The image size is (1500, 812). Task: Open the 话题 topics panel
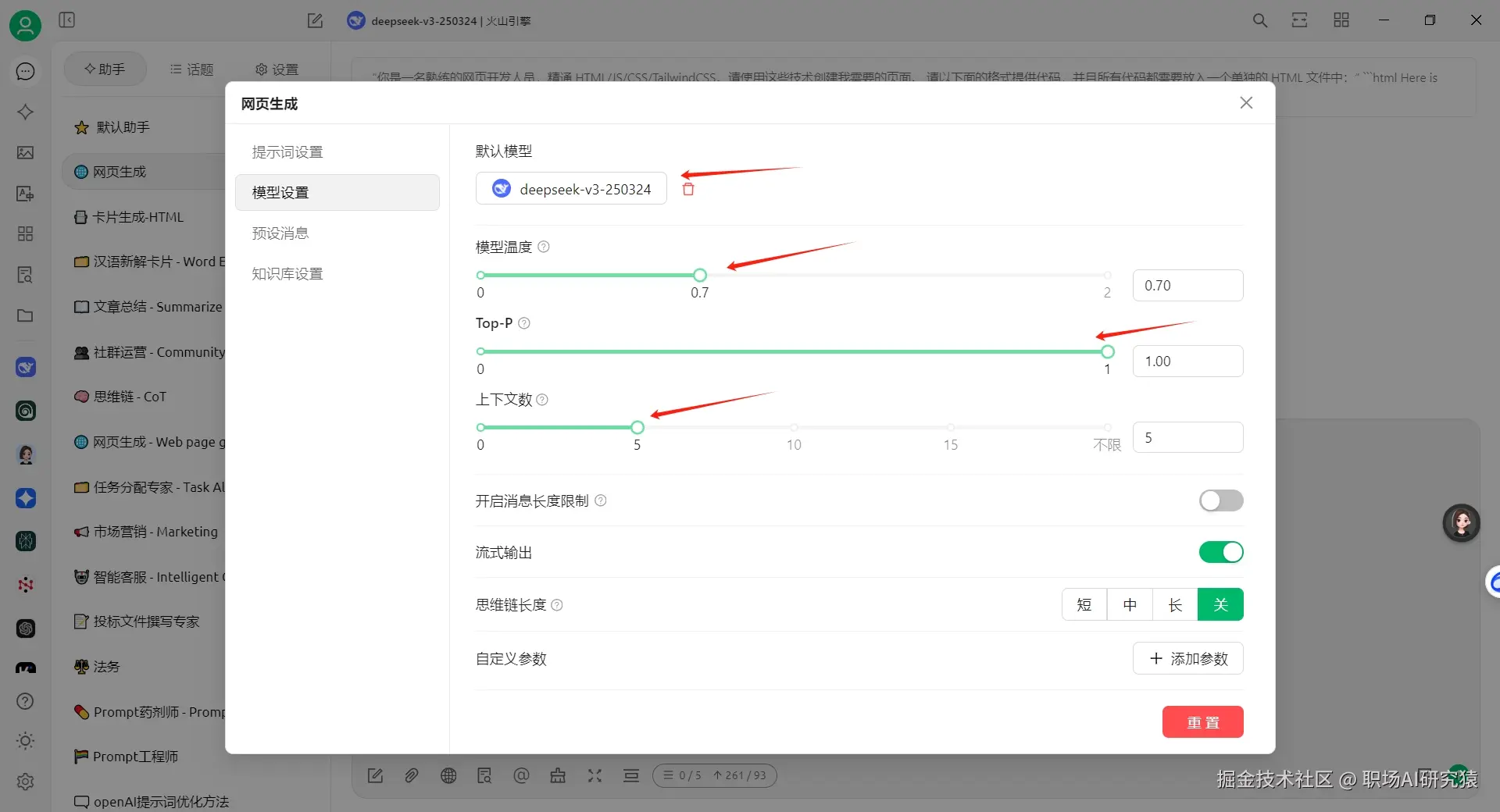point(192,69)
